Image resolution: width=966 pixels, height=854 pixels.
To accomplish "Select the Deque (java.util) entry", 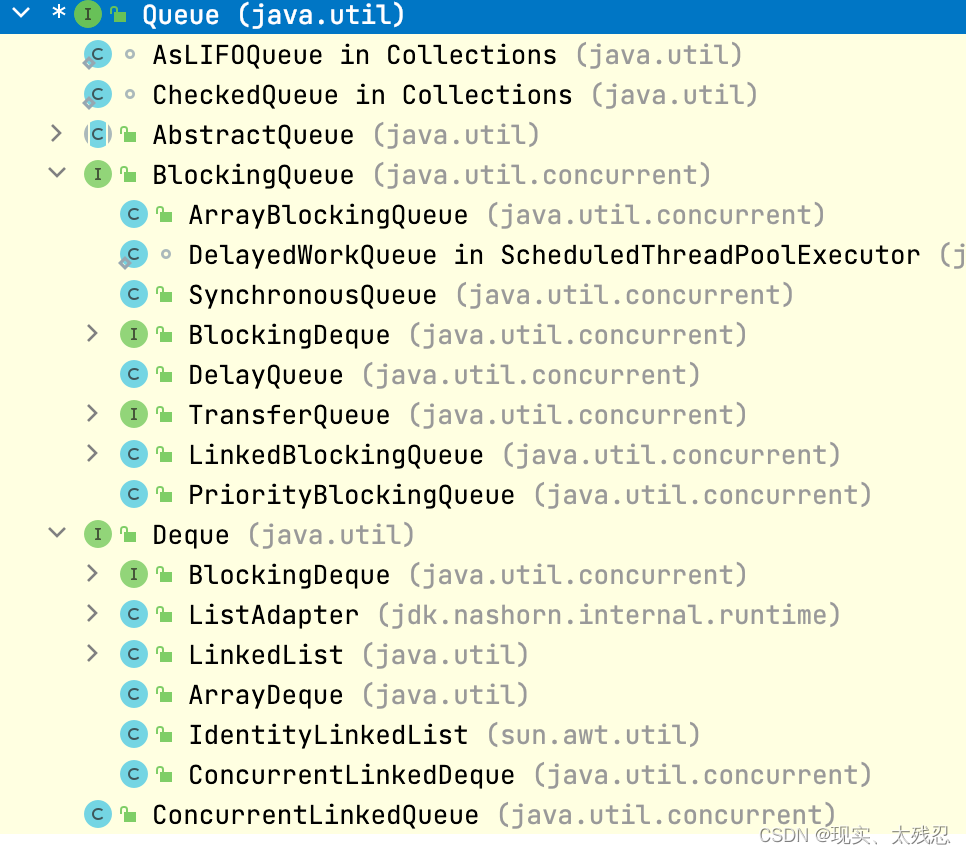I will (x=283, y=535).
